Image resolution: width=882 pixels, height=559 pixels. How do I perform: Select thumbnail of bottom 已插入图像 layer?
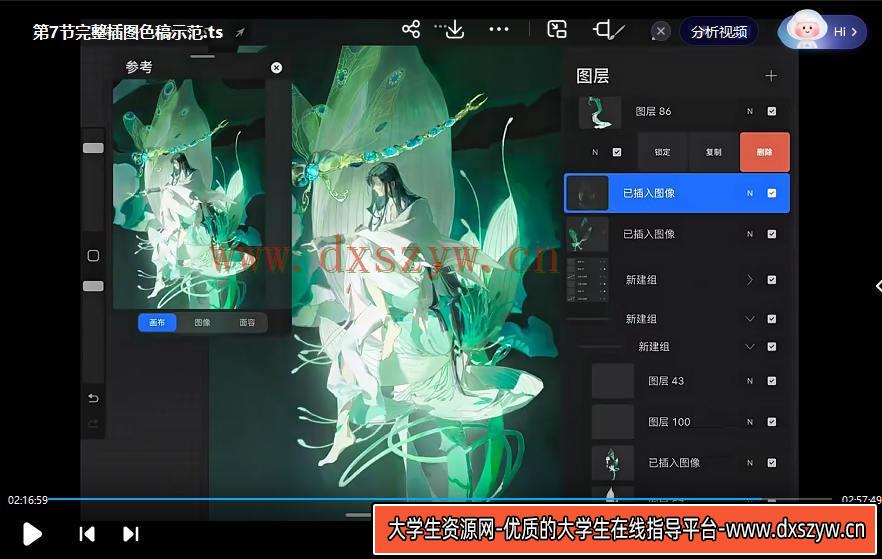tap(613, 463)
